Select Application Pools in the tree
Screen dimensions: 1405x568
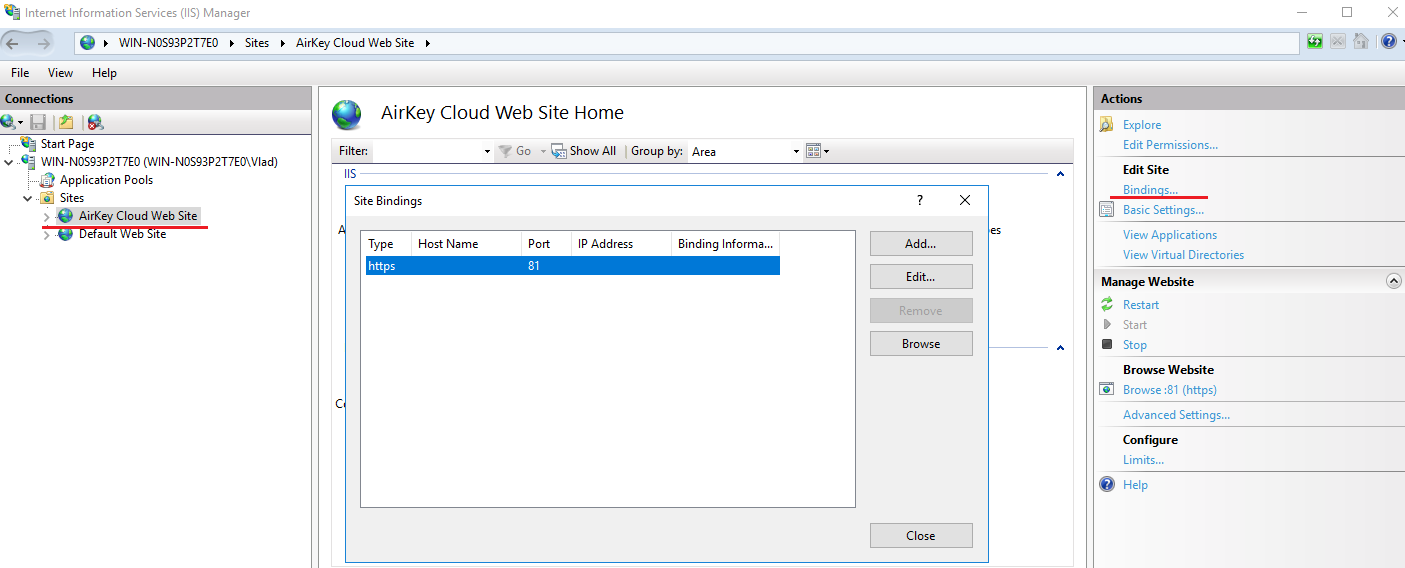pos(106,180)
